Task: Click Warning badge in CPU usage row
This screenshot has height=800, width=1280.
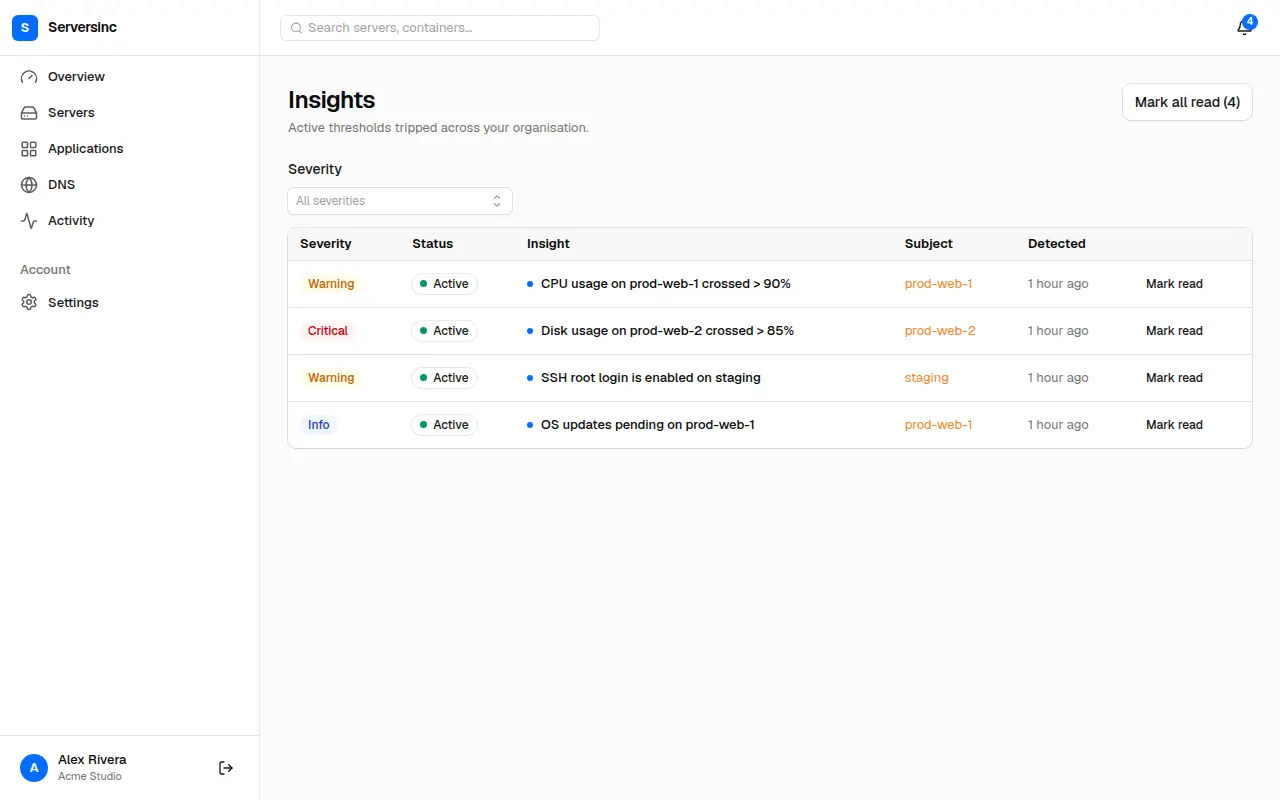Action: coord(331,284)
